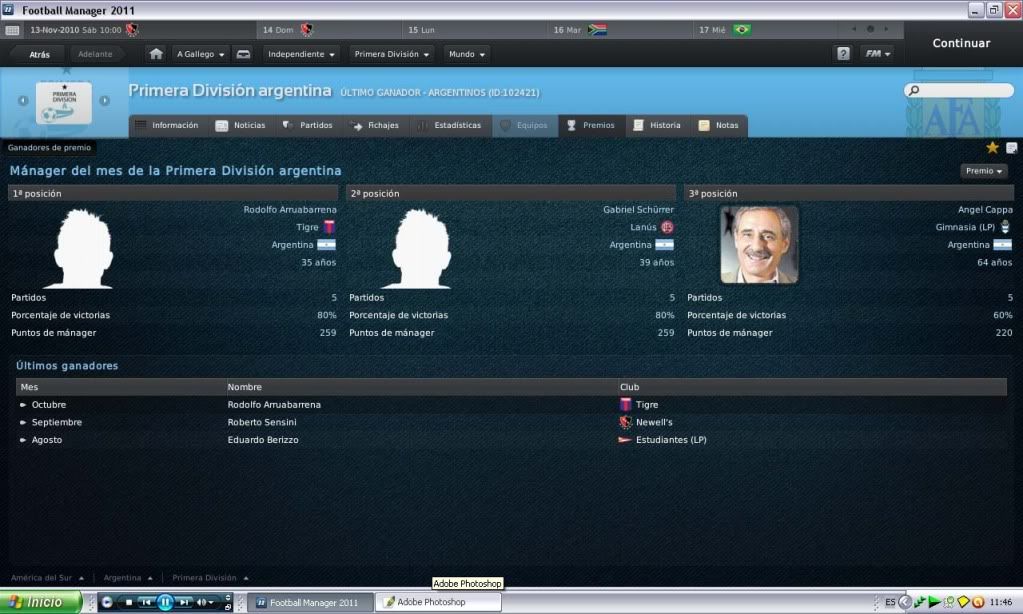Click the Gimnasia (LP) badge in 3ª posición
The width and height of the screenshot is (1023, 614).
tap(1005, 227)
